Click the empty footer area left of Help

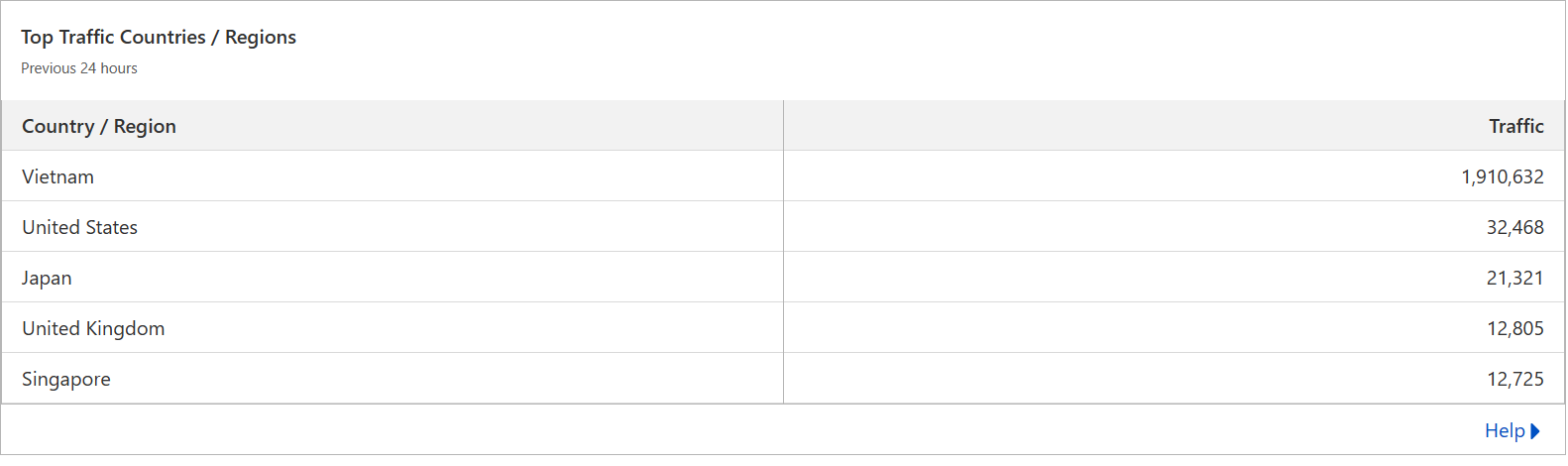point(694,430)
